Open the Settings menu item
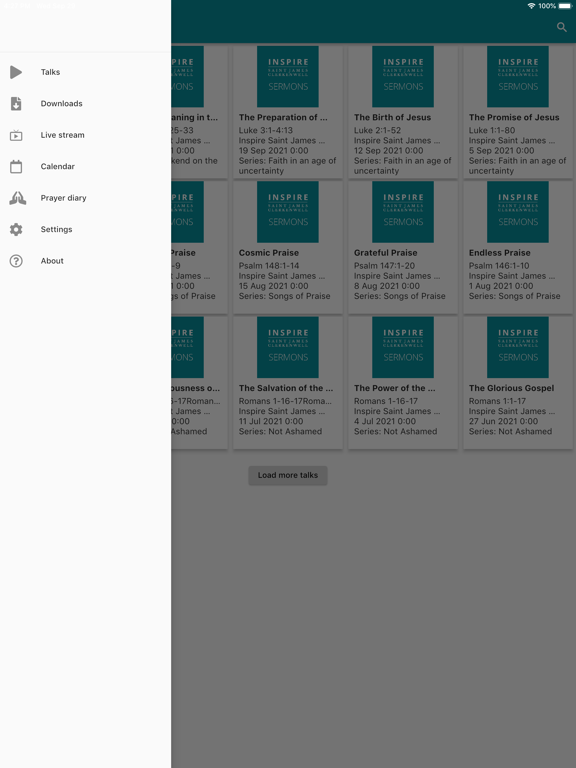The width and height of the screenshot is (576, 768). (x=86, y=229)
